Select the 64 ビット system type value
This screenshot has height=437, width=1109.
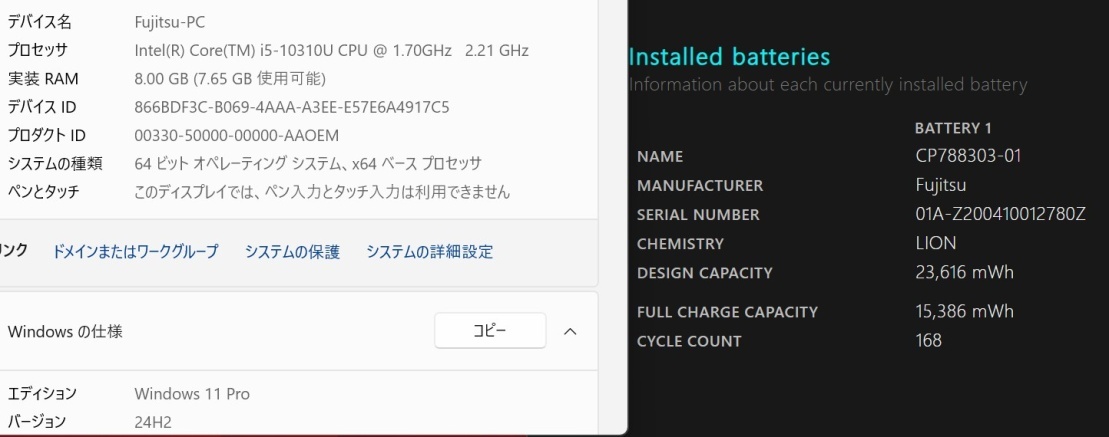[308, 163]
